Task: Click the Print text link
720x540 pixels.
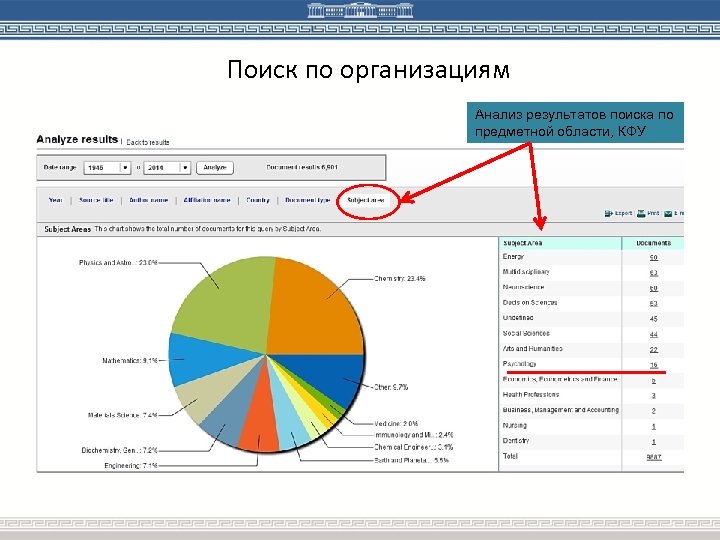Action: 653,214
